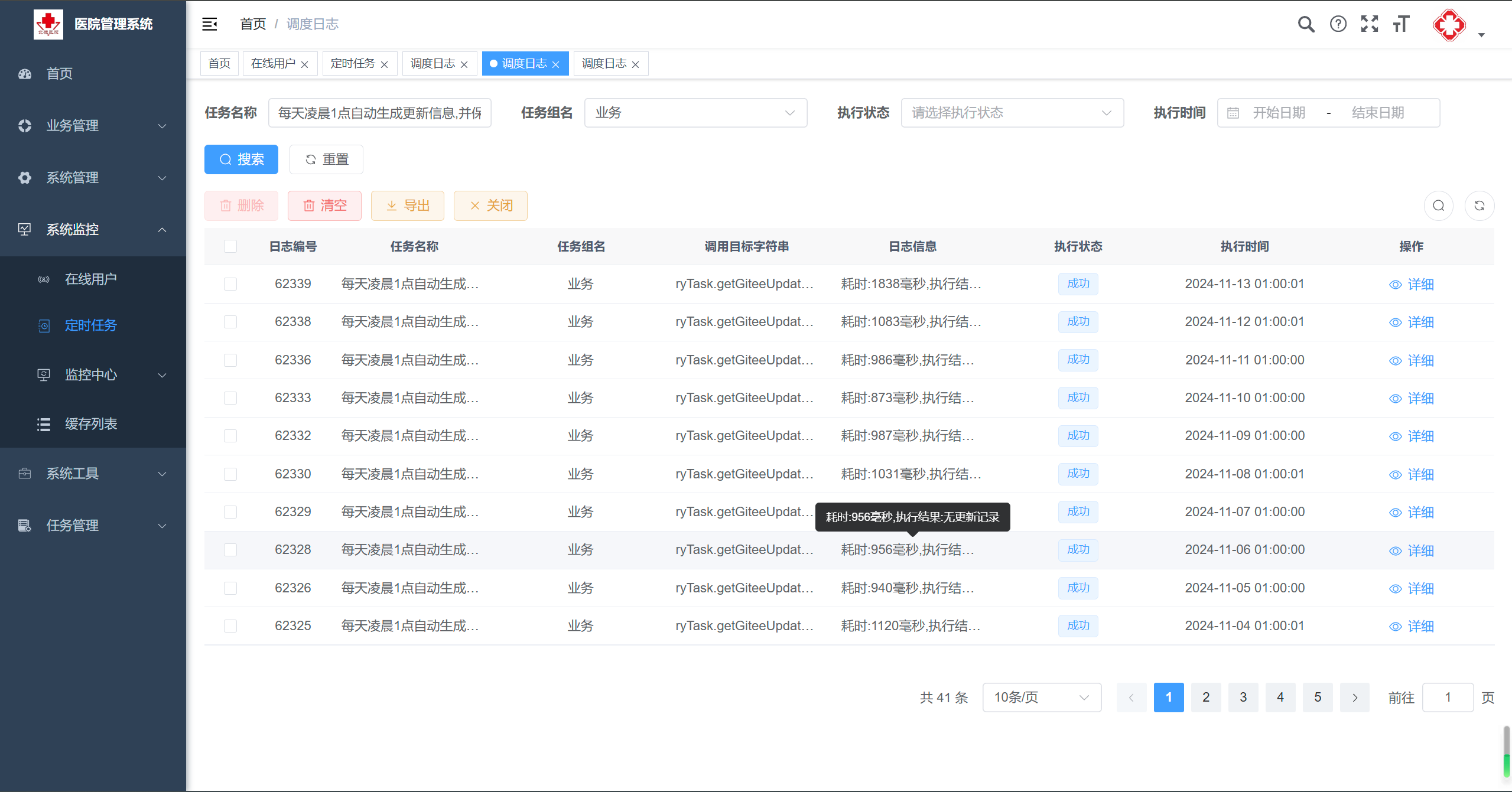Viewport: 1512px width, 792px height.
Task: Open the 任务组名 dropdown showing 业务
Action: [695, 113]
